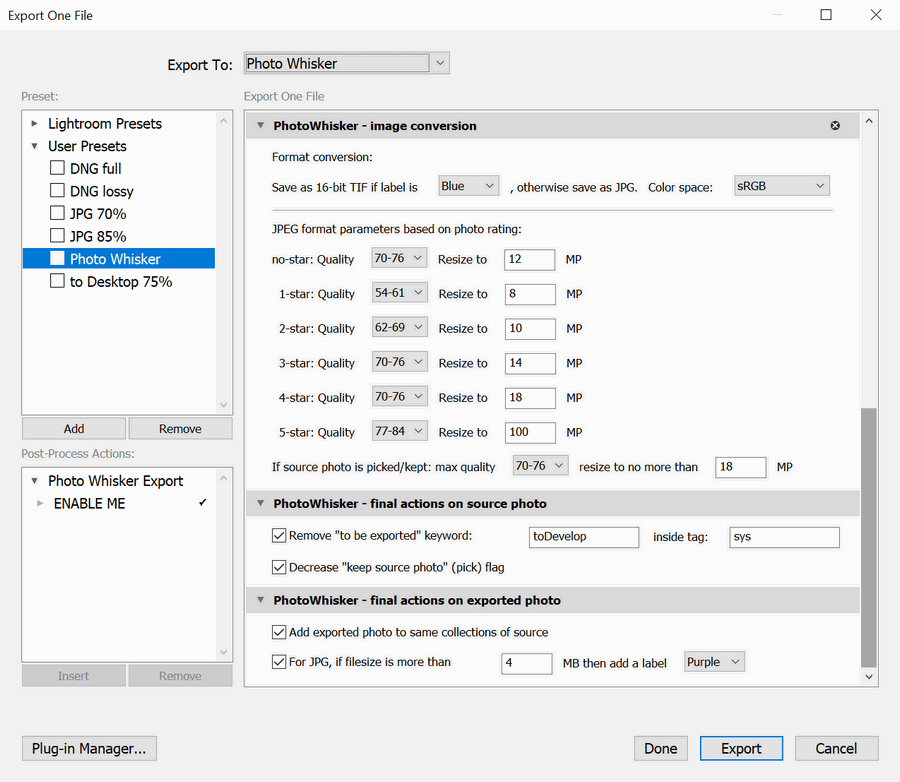Click the Add preset button
900x782 pixels.
[x=73, y=428]
